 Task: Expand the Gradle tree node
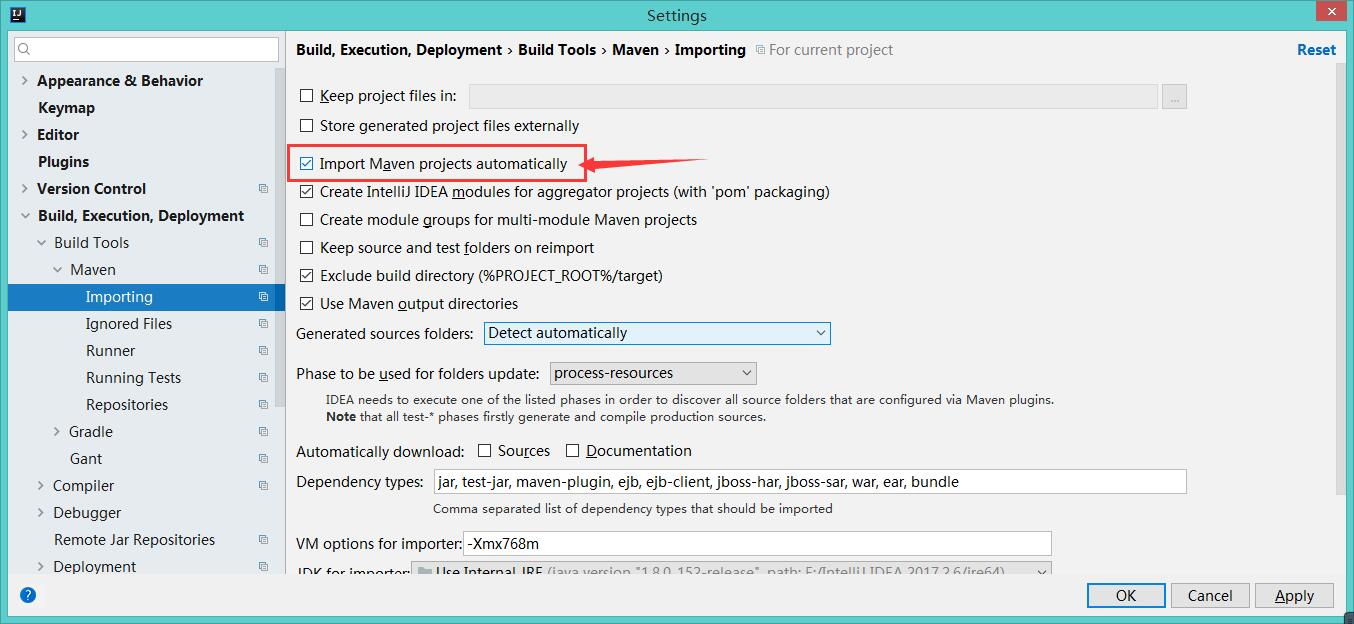click(x=58, y=431)
